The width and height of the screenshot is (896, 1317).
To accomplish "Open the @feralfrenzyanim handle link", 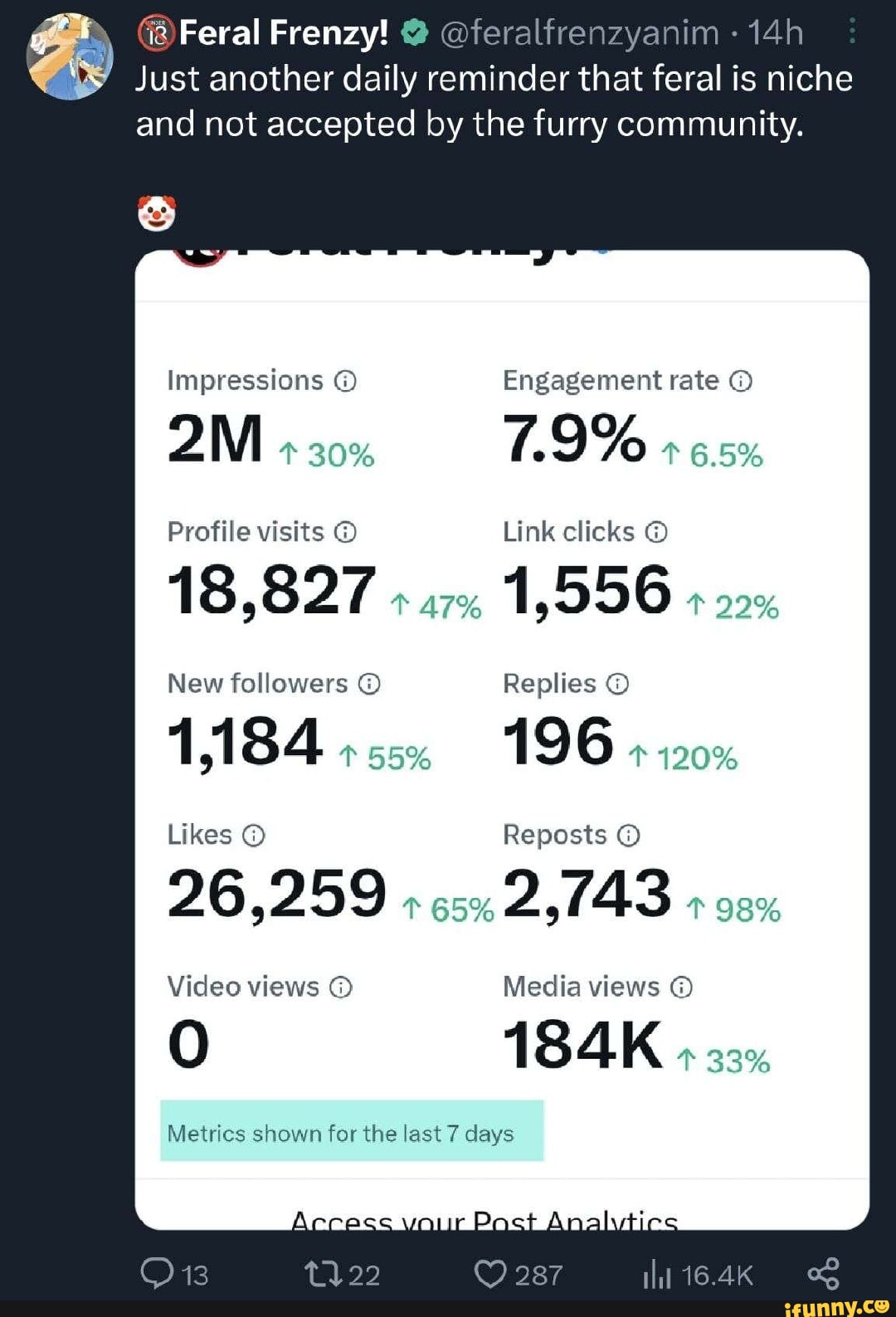I will (x=578, y=33).
